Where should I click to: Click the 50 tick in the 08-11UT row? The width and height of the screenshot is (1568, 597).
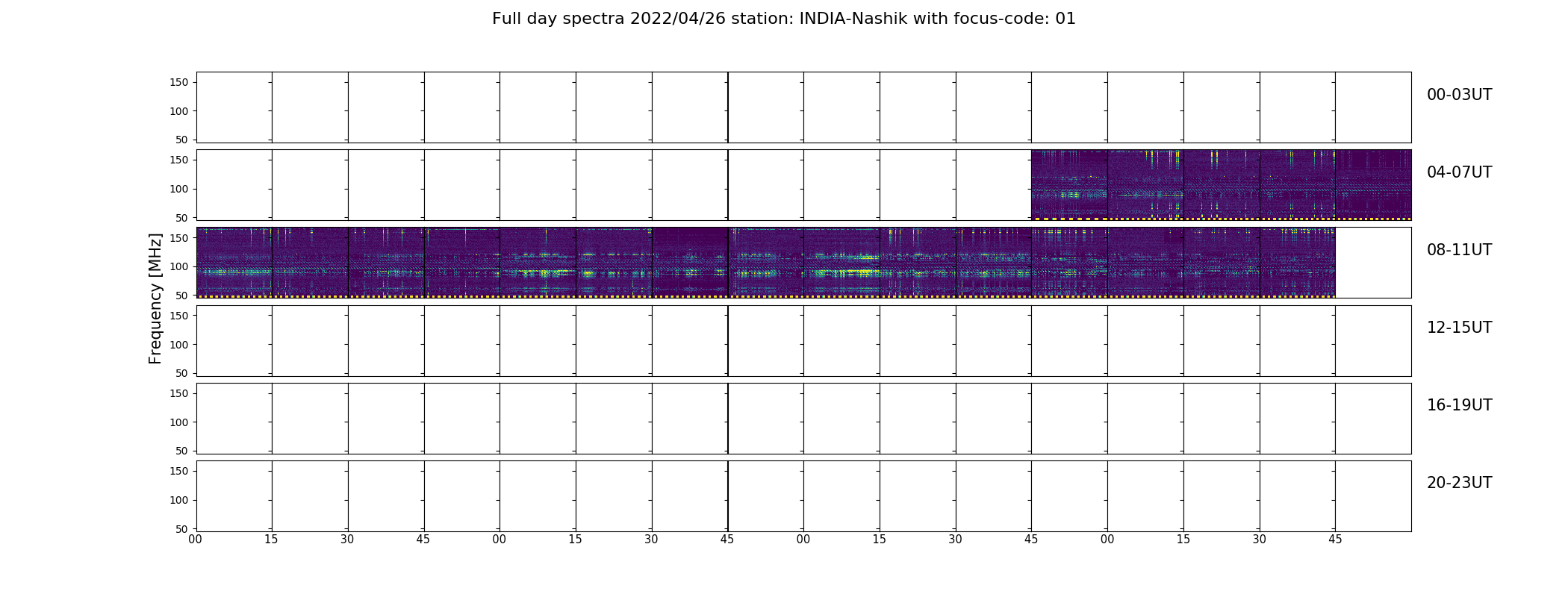click(182, 296)
